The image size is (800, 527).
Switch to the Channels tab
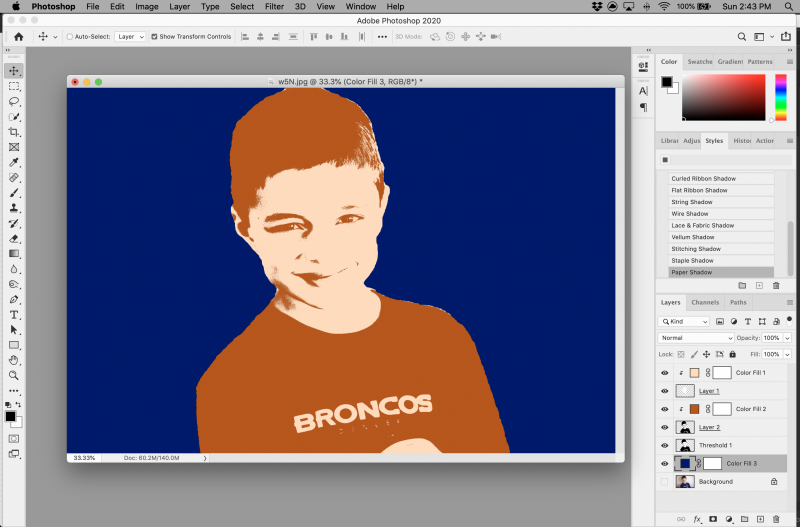[705, 303]
